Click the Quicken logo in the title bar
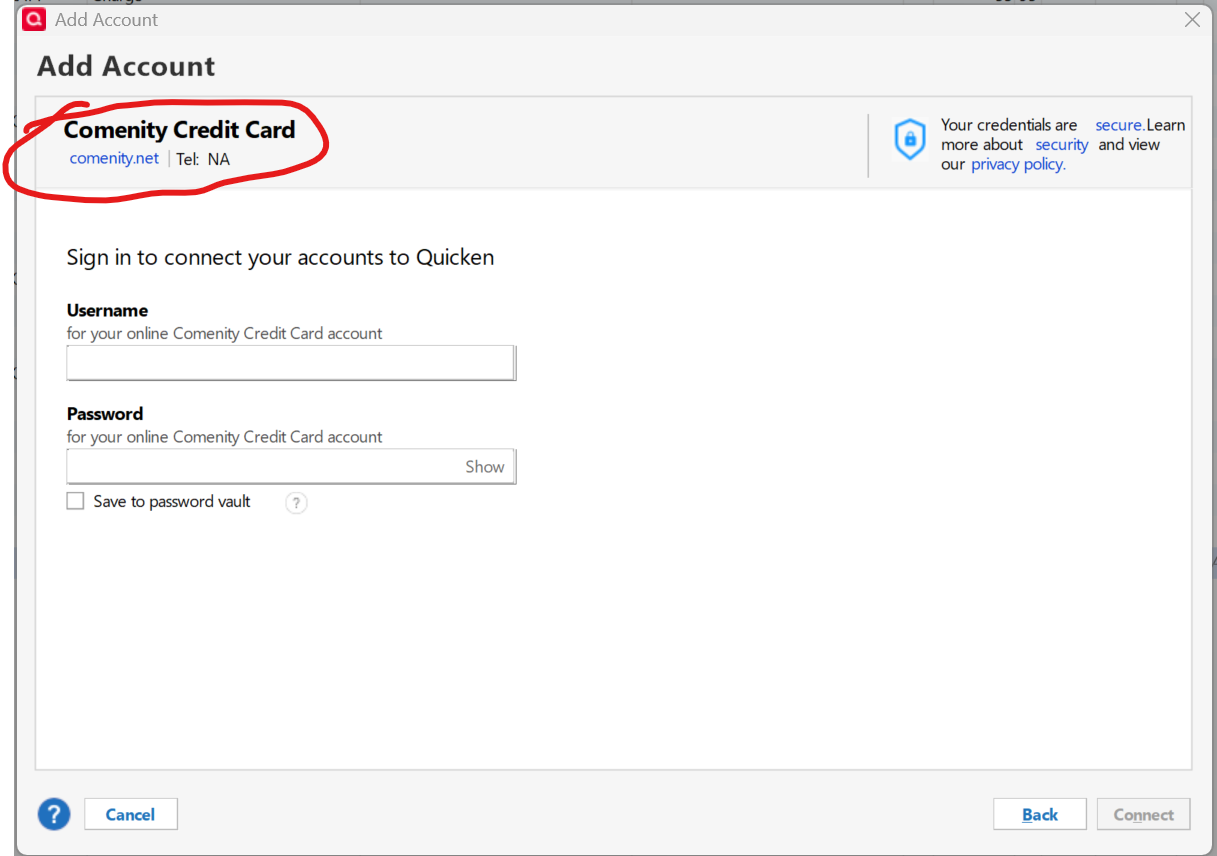The width and height of the screenshot is (1217, 856). point(34,19)
